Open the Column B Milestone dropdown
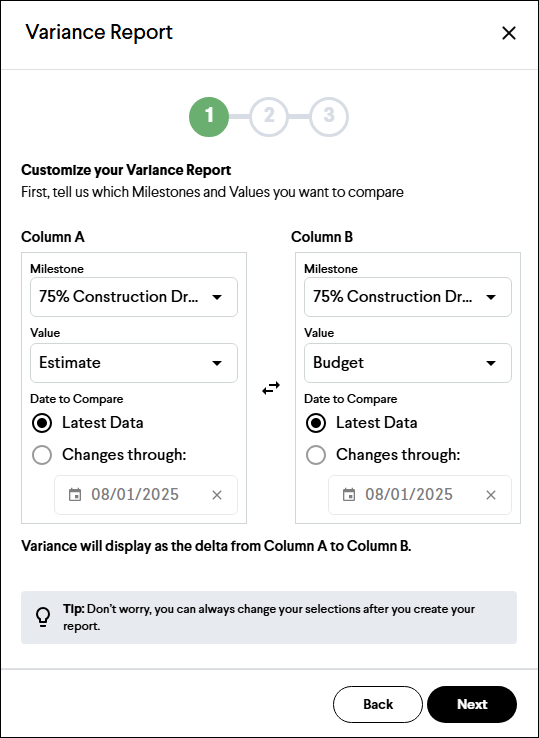Screen dimensions: 539x738 pos(408,297)
